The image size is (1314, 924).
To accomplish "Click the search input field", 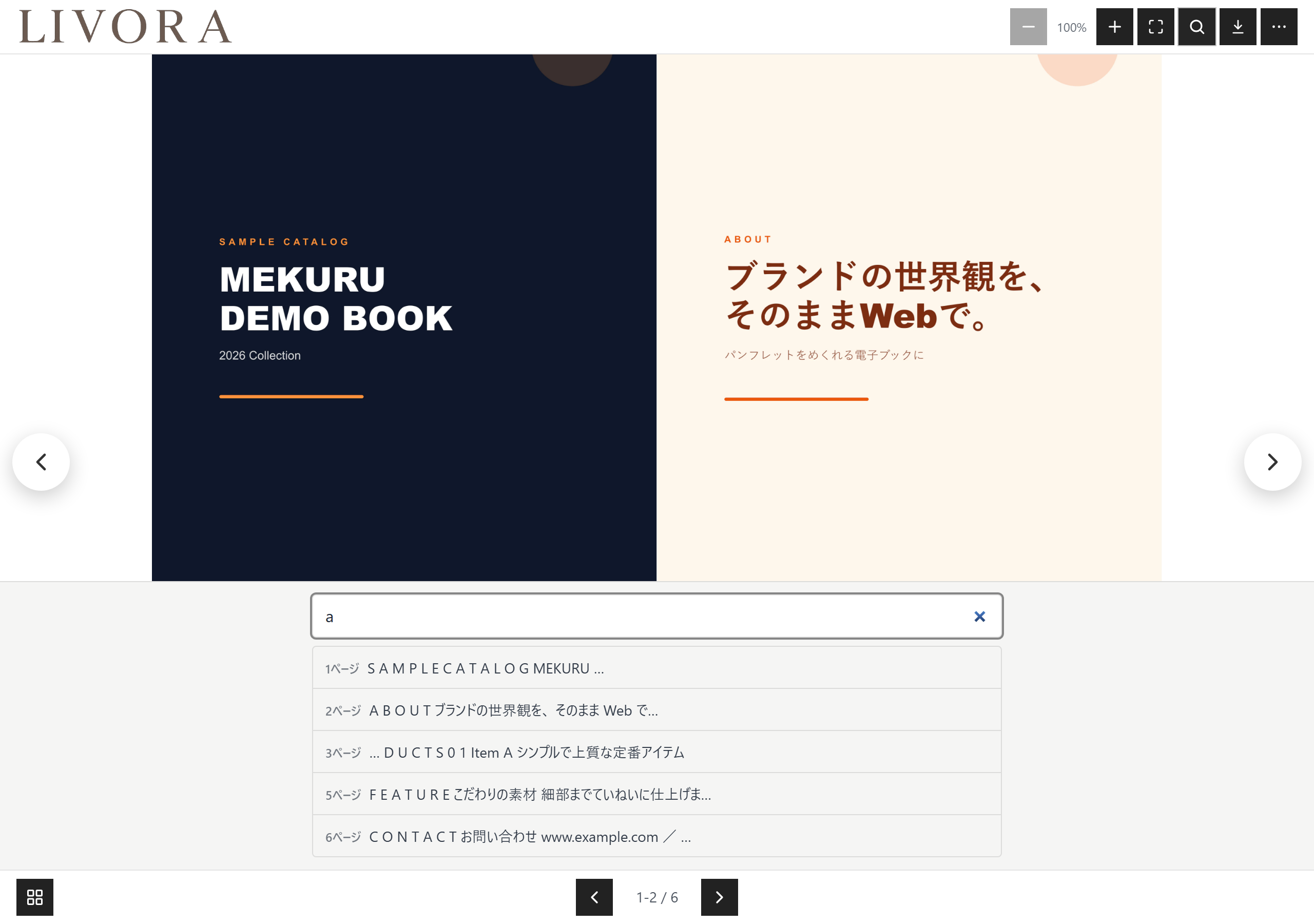I will coord(656,617).
